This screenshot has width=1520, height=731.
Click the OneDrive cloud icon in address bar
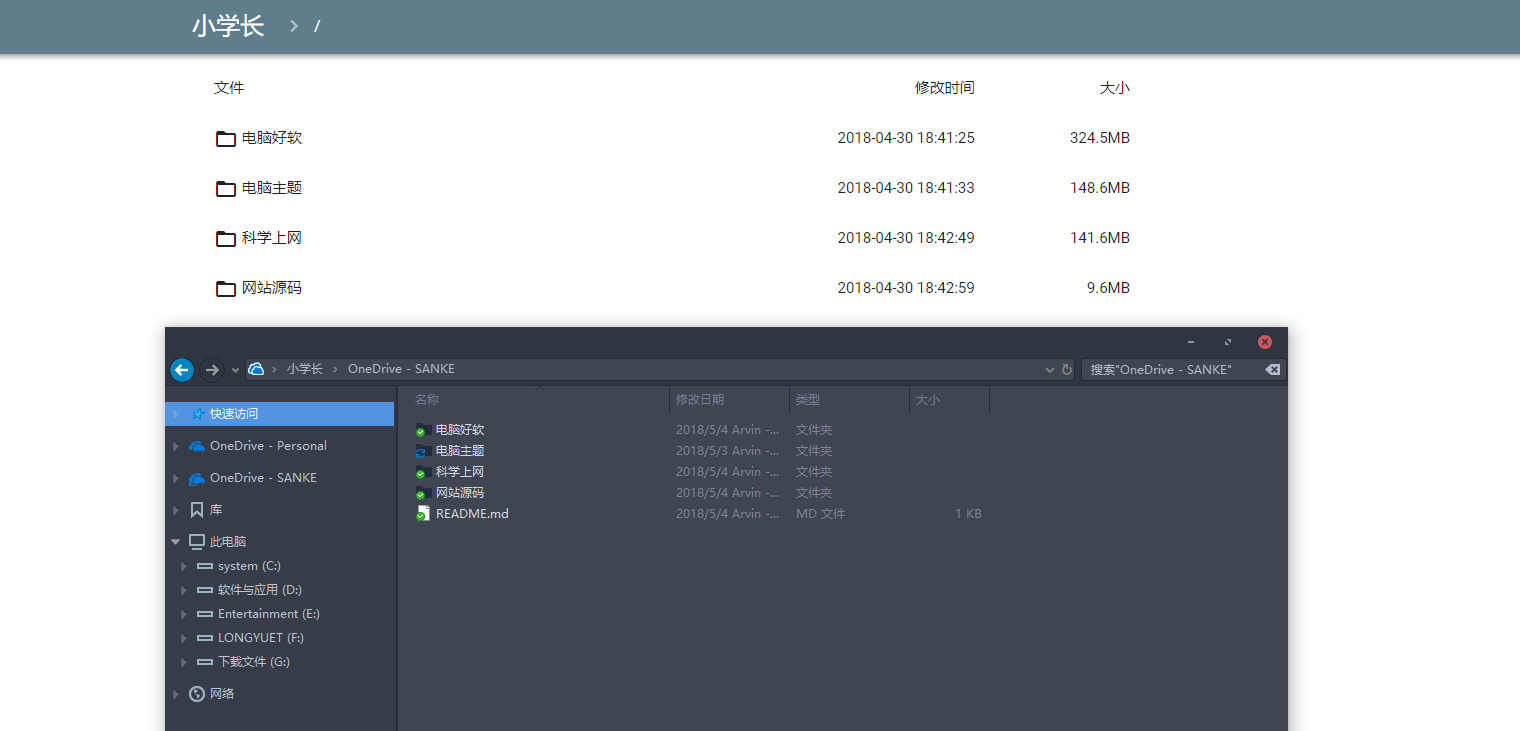click(x=256, y=369)
